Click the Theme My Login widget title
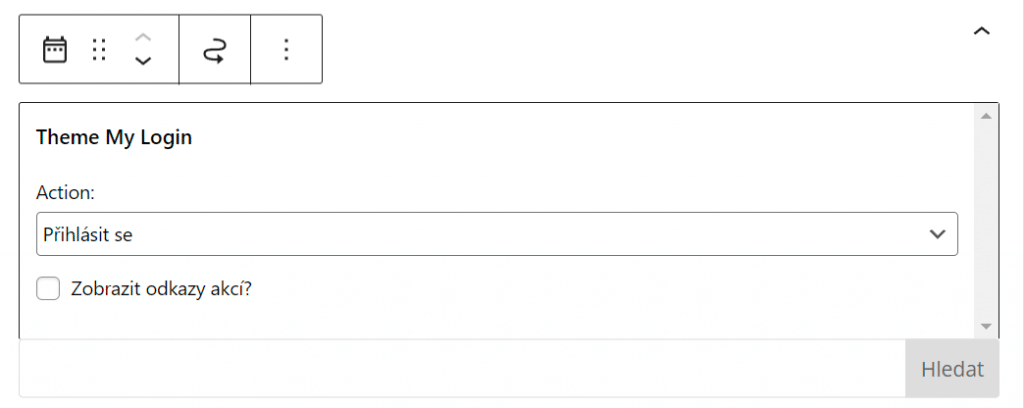The image size is (1024, 408). 114,138
